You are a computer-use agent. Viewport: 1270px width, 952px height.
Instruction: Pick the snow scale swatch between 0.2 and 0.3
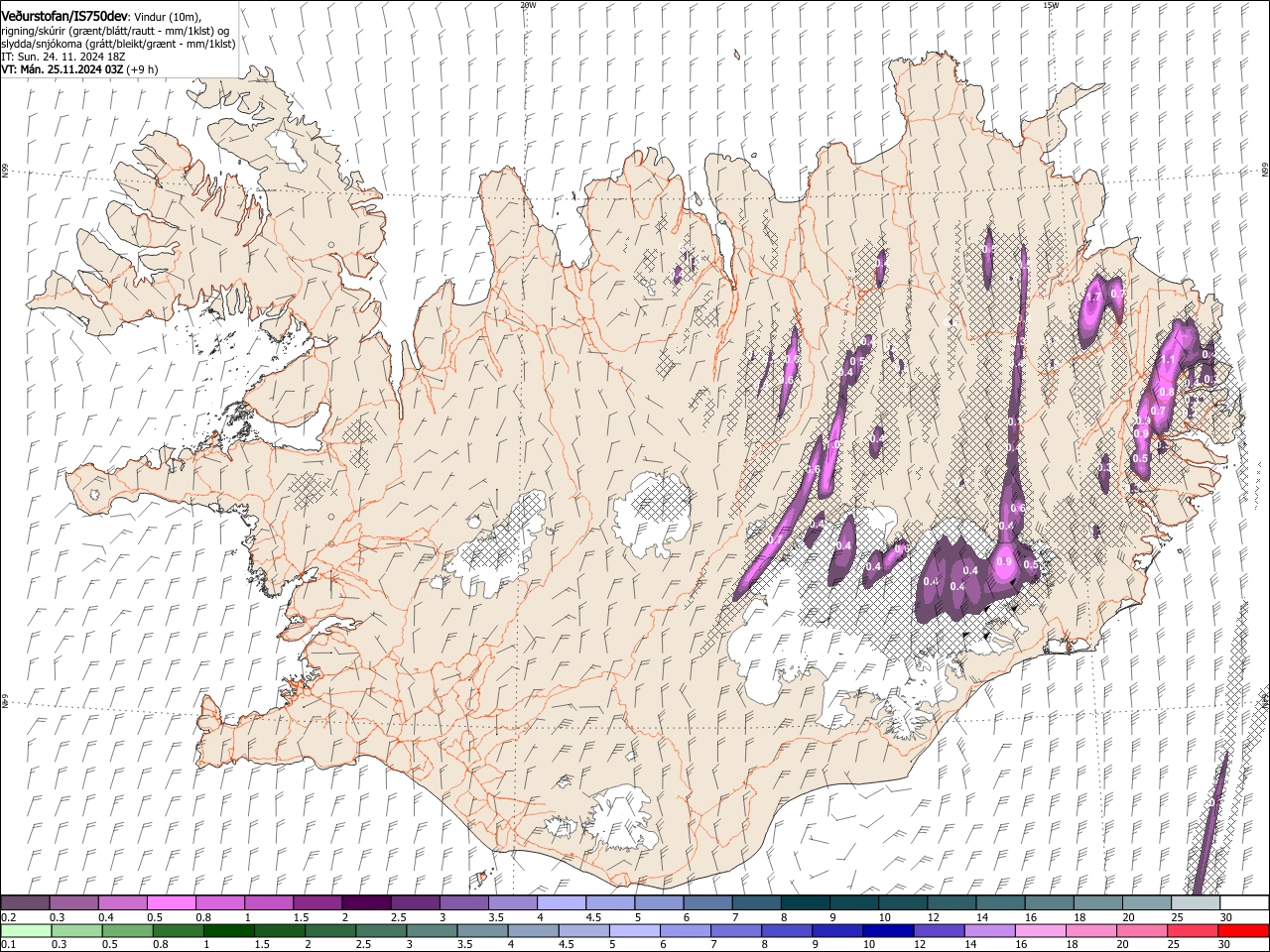tap(25, 902)
